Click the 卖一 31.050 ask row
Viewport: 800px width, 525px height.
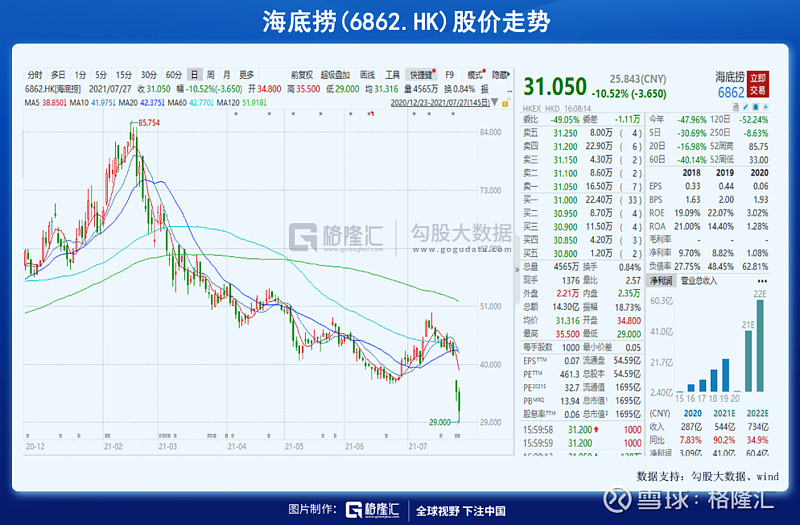[582, 186]
